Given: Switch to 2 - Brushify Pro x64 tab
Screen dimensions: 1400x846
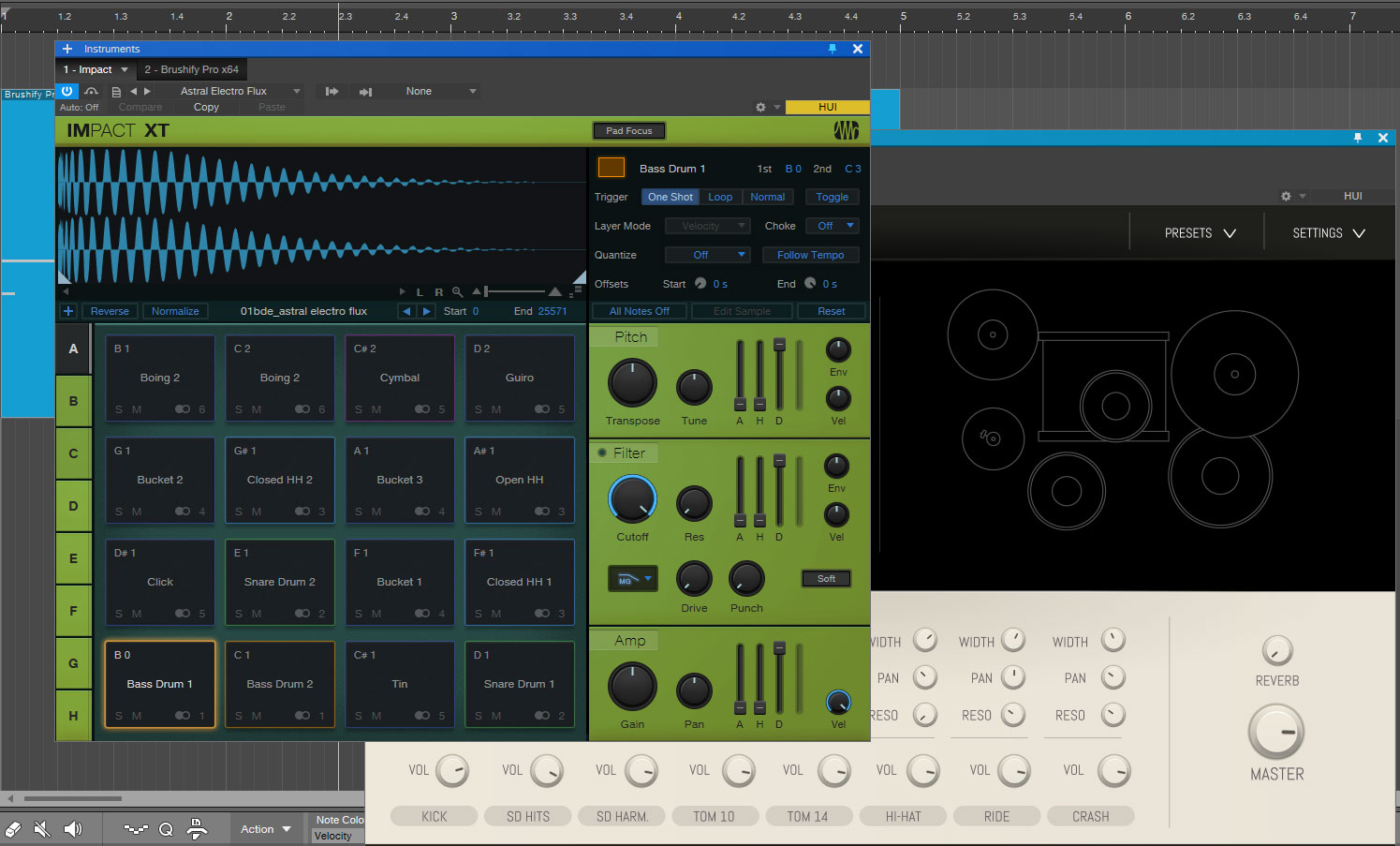Looking at the screenshot, I should point(191,69).
